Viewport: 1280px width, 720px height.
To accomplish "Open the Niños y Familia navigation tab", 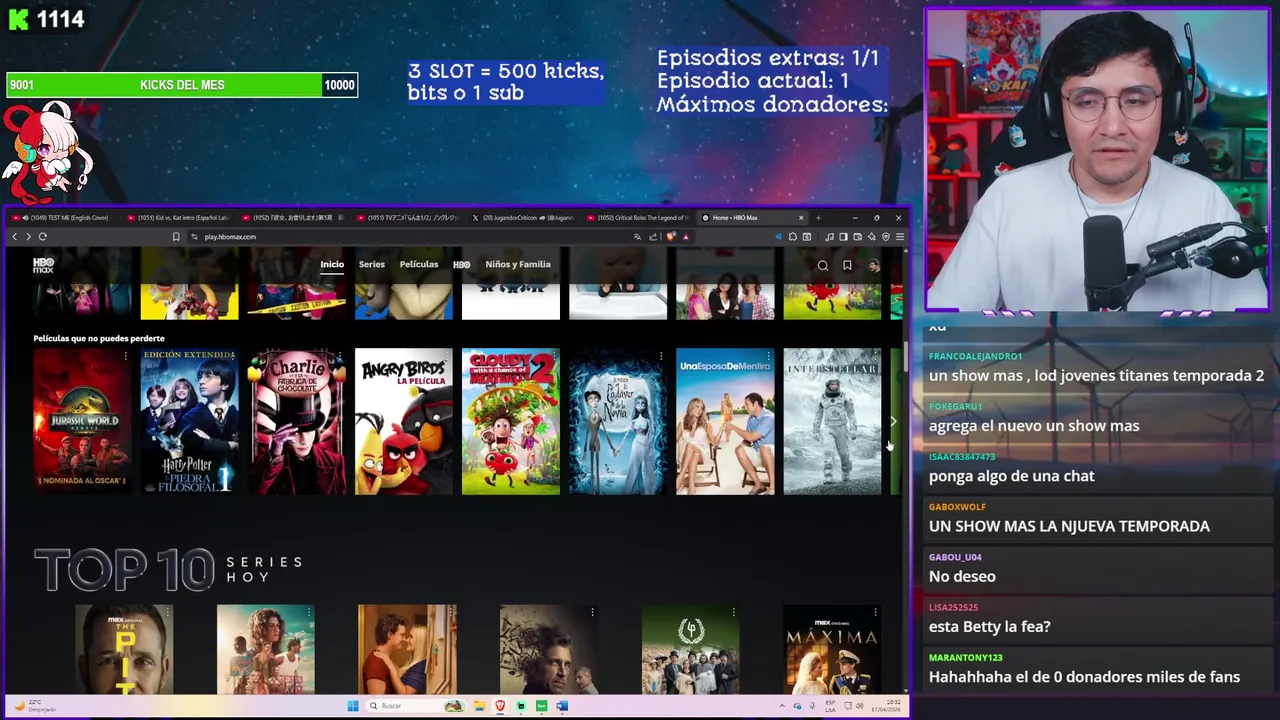I will [x=518, y=265].
